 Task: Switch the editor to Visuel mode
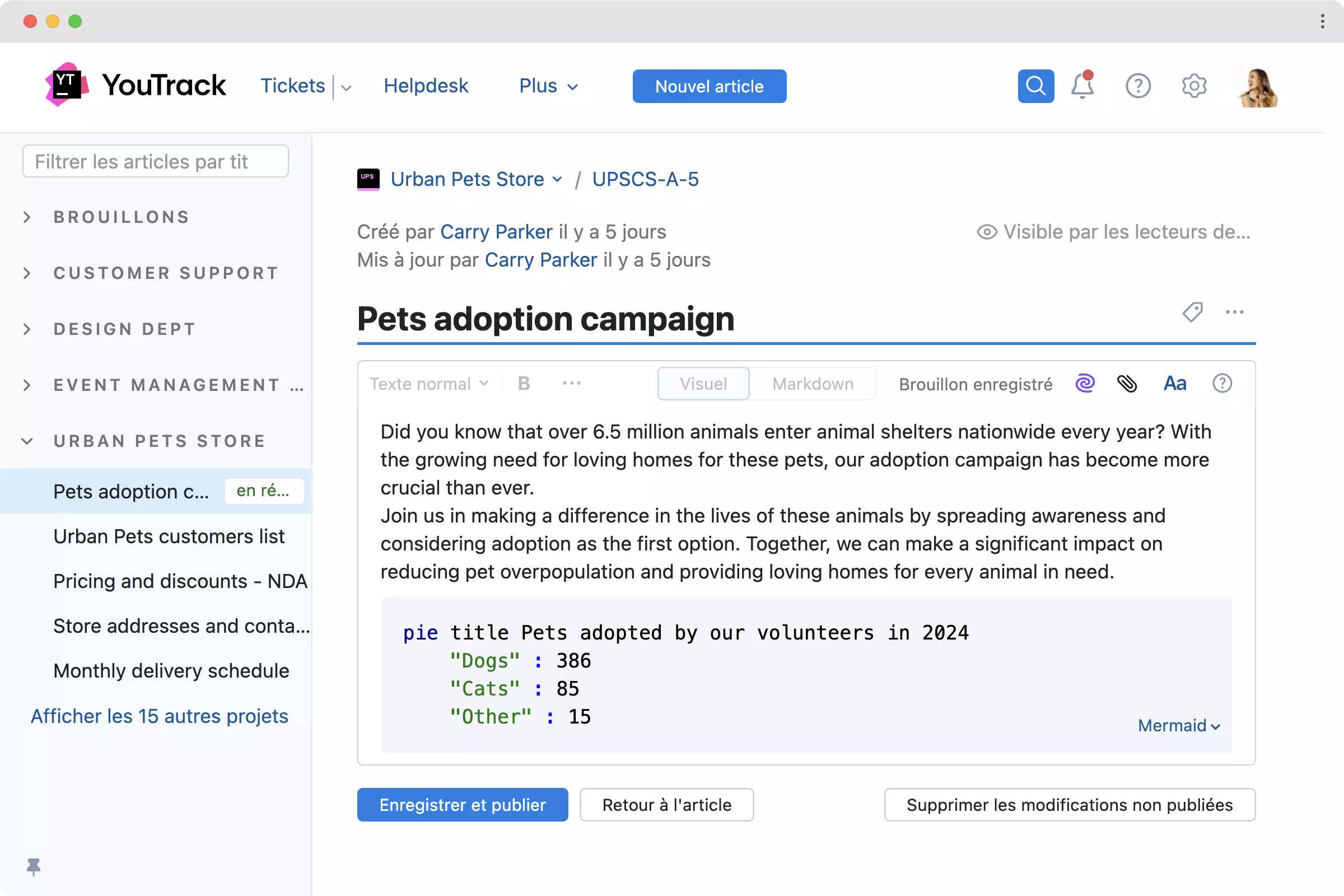(703, 384)
